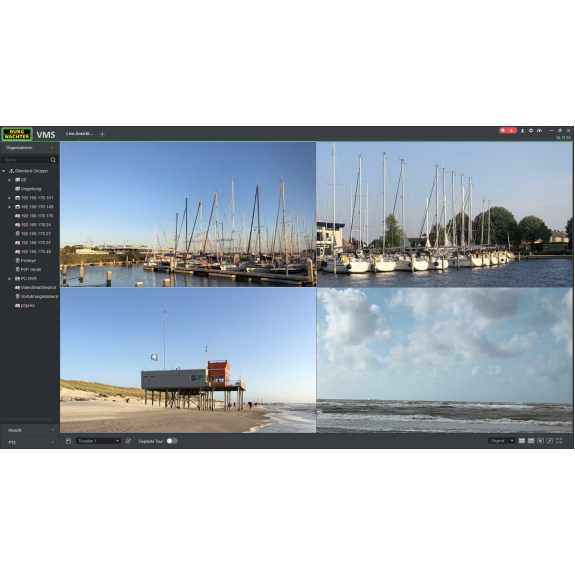Expand the PTZ panel in sidebar

pyautogui.click(x=30, y=443)
